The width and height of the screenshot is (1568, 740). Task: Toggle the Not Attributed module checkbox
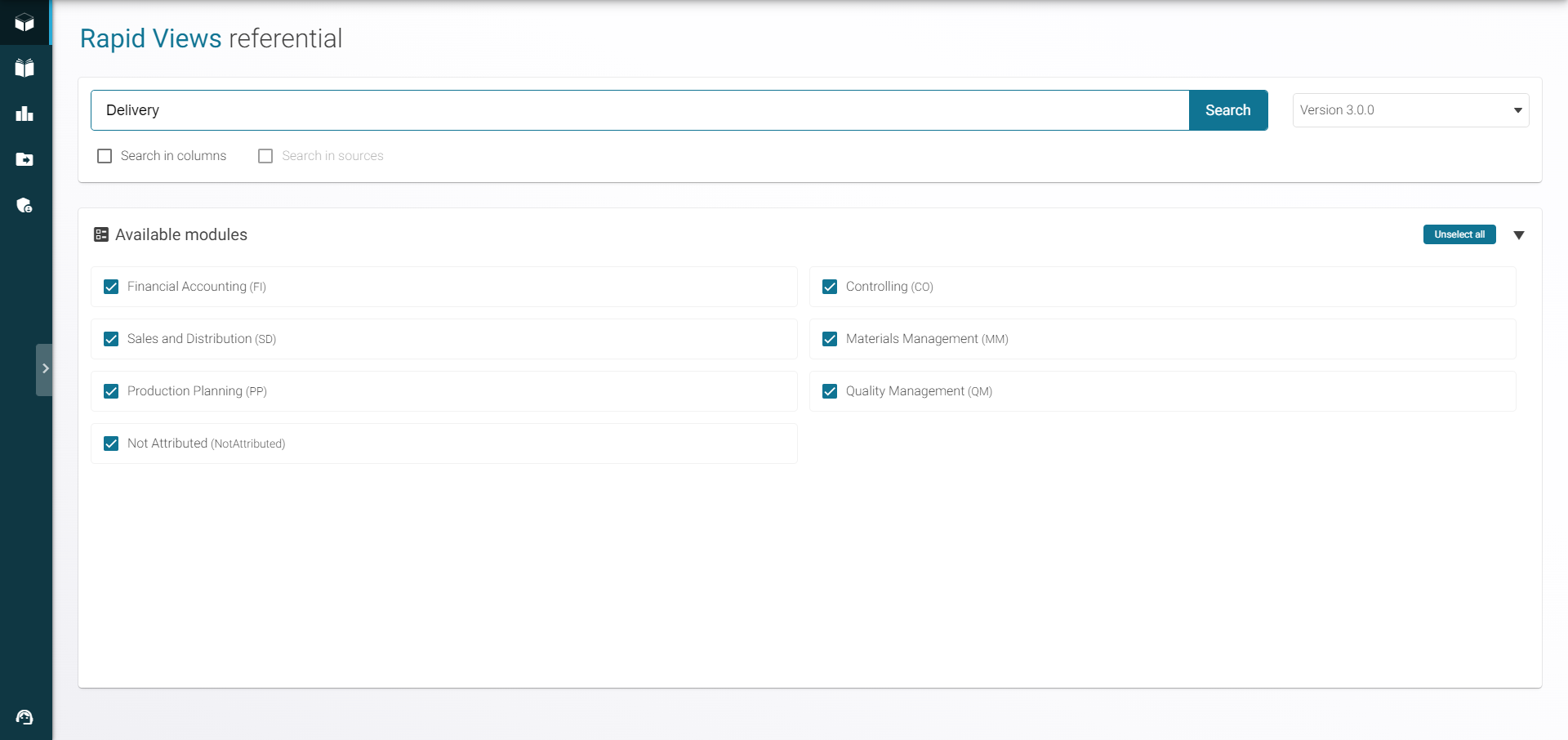click(111, 444)
